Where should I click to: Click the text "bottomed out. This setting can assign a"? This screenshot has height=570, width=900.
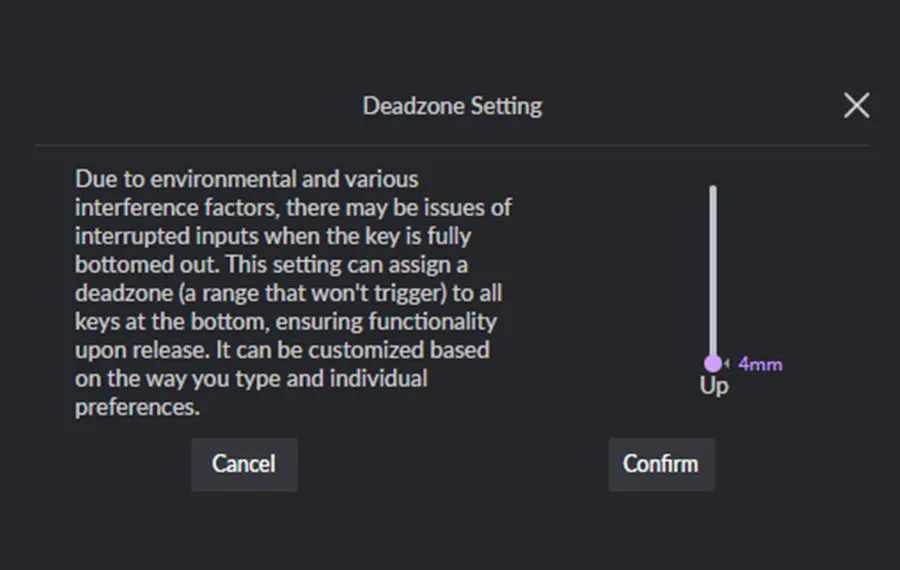pyautogui.click(x=270, y=266)
